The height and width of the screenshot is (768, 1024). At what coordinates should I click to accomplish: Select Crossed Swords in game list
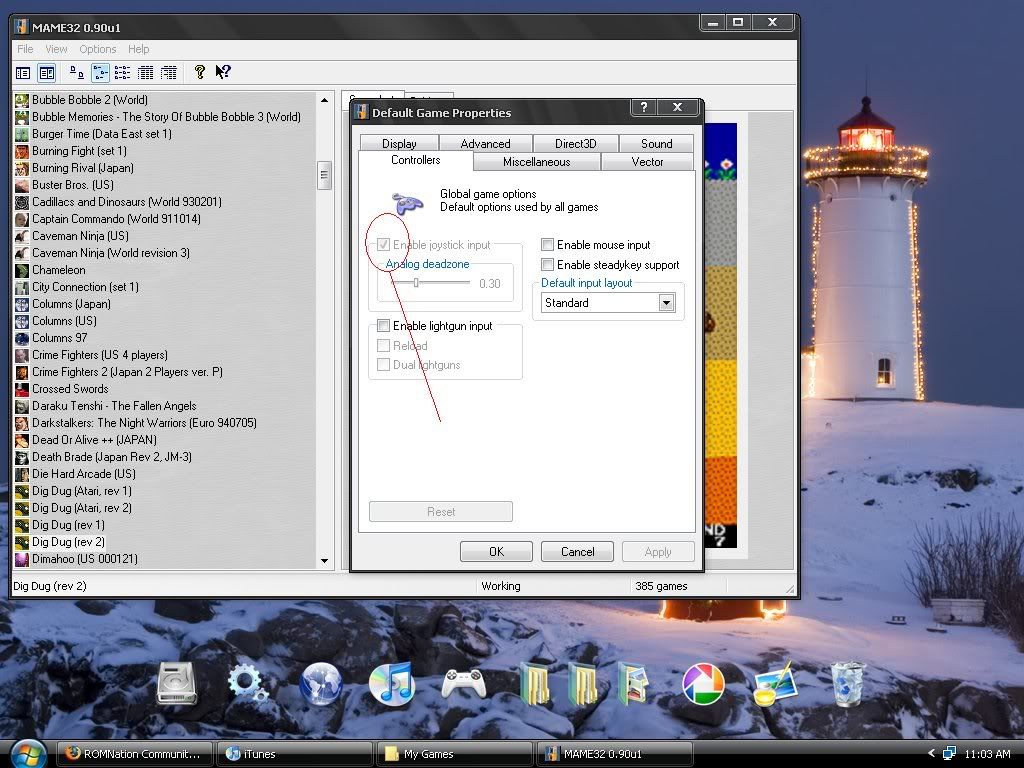71,389
